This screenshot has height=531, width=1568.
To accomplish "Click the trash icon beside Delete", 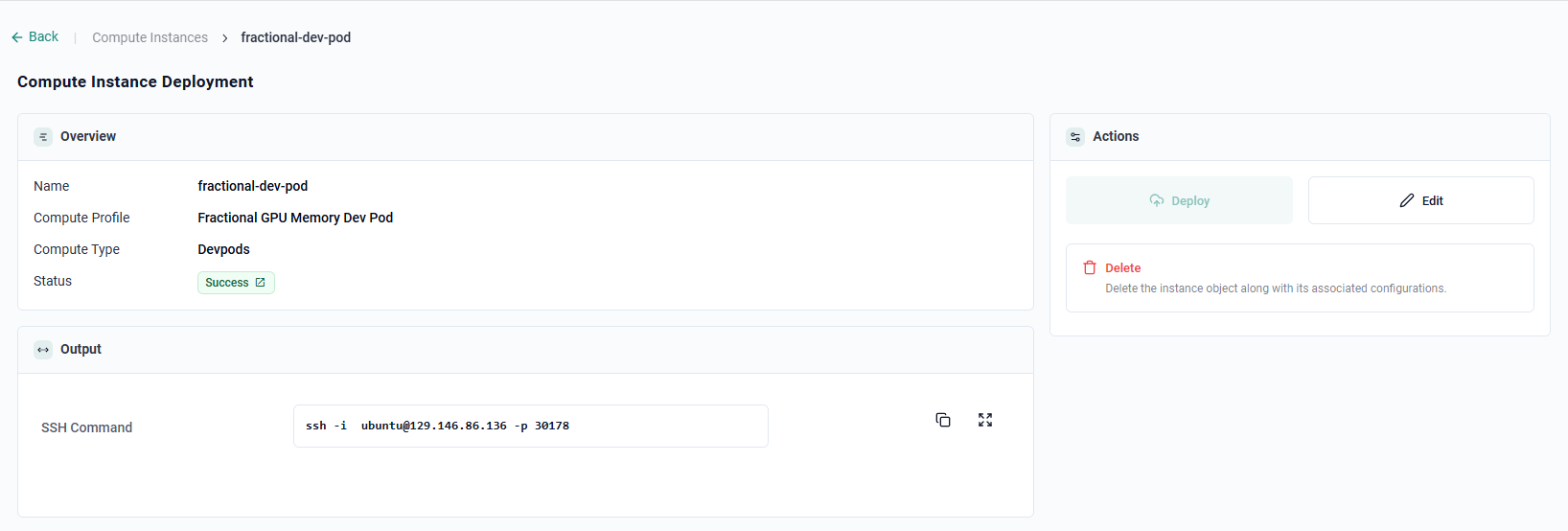I will coord(1090,268).
